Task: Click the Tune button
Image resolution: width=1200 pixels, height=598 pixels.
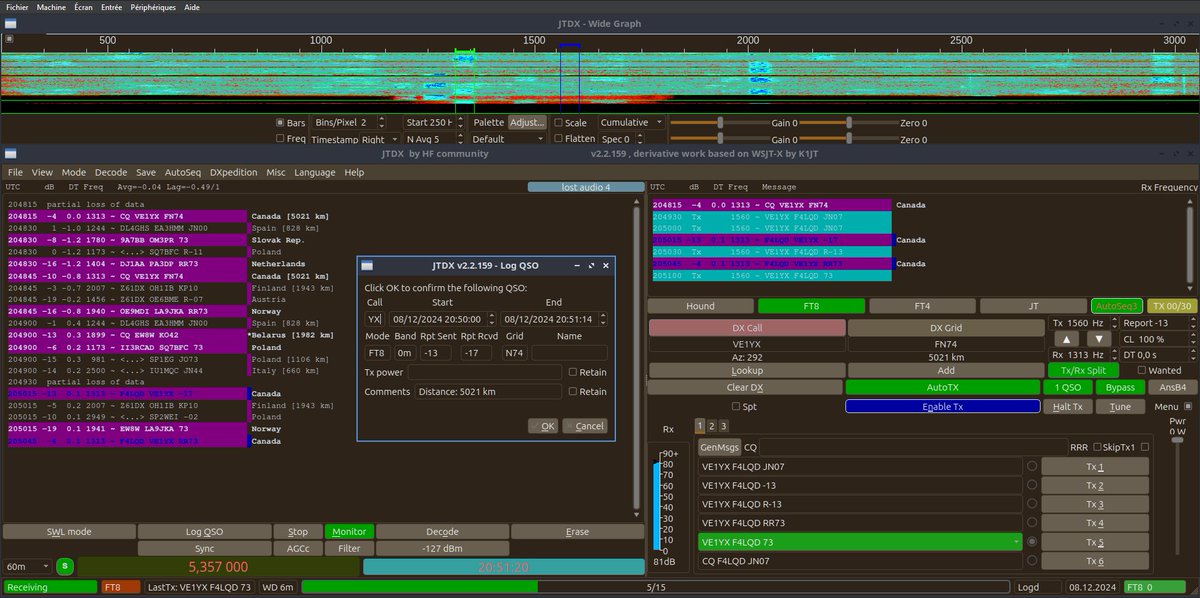Action: pyautogui.click(x=1120, y=407)
